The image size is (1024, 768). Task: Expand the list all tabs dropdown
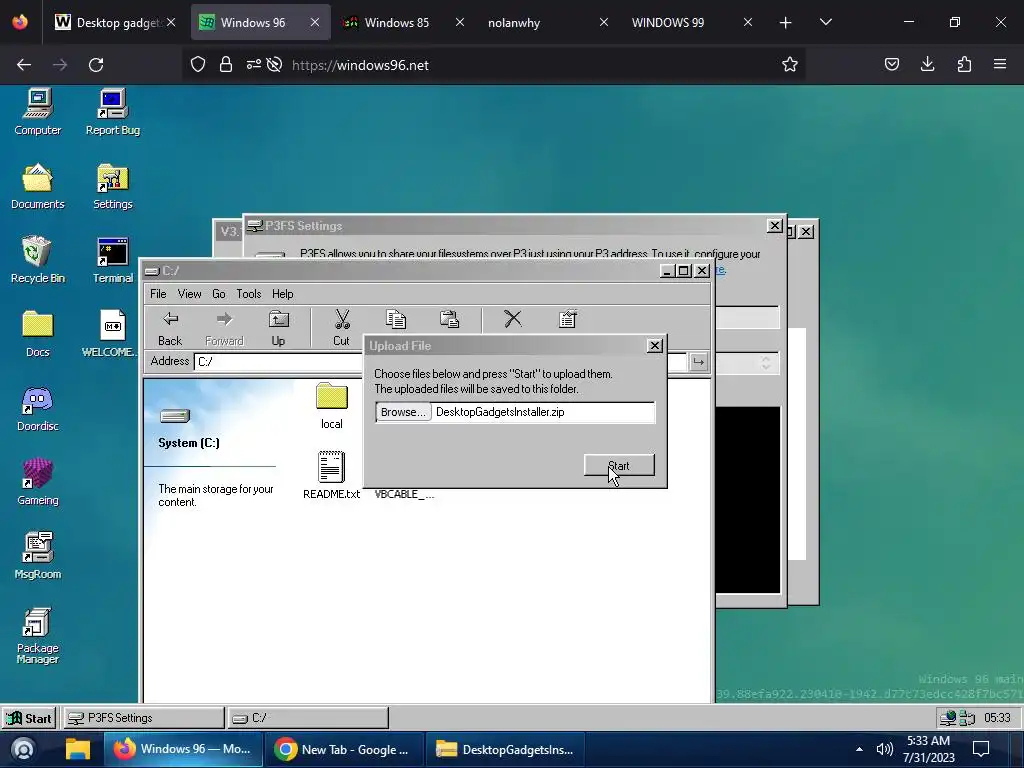point(825,23)
